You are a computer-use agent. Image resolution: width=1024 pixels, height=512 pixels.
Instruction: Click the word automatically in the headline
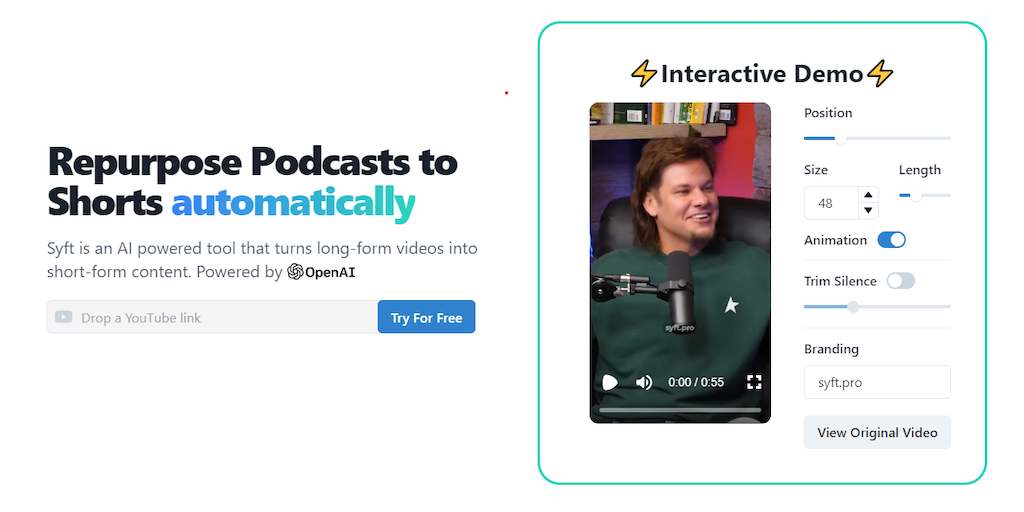click(293, 202)
